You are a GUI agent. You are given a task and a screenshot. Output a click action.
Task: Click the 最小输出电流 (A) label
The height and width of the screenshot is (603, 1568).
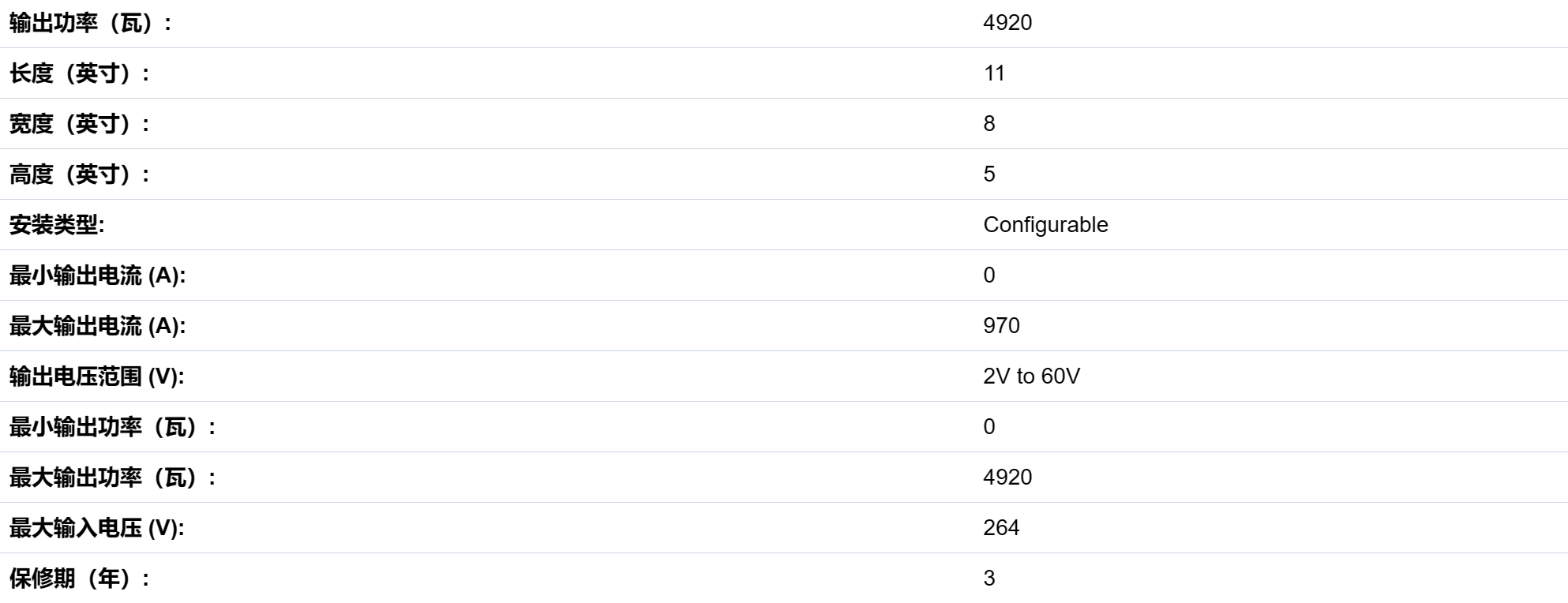[x=98, y=275]
